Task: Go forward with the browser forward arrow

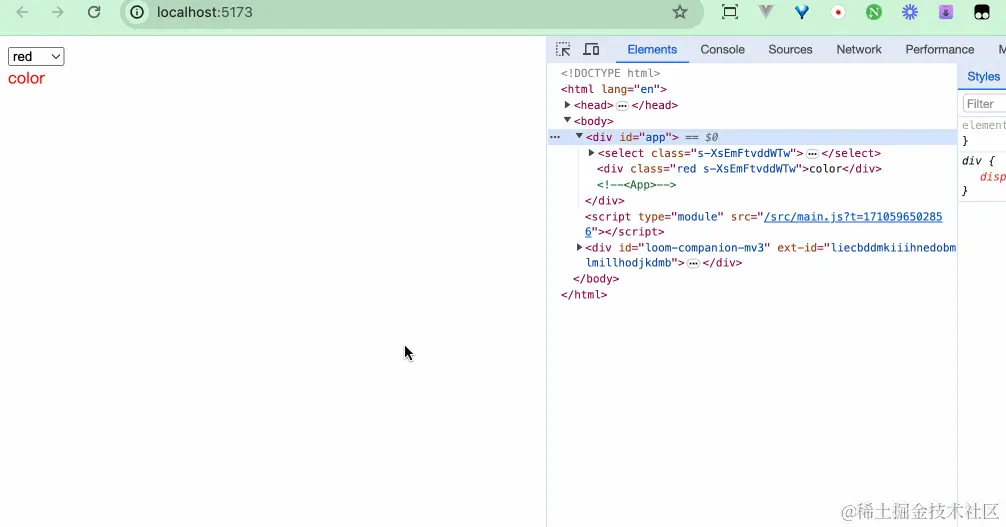Action: (58, 12)
